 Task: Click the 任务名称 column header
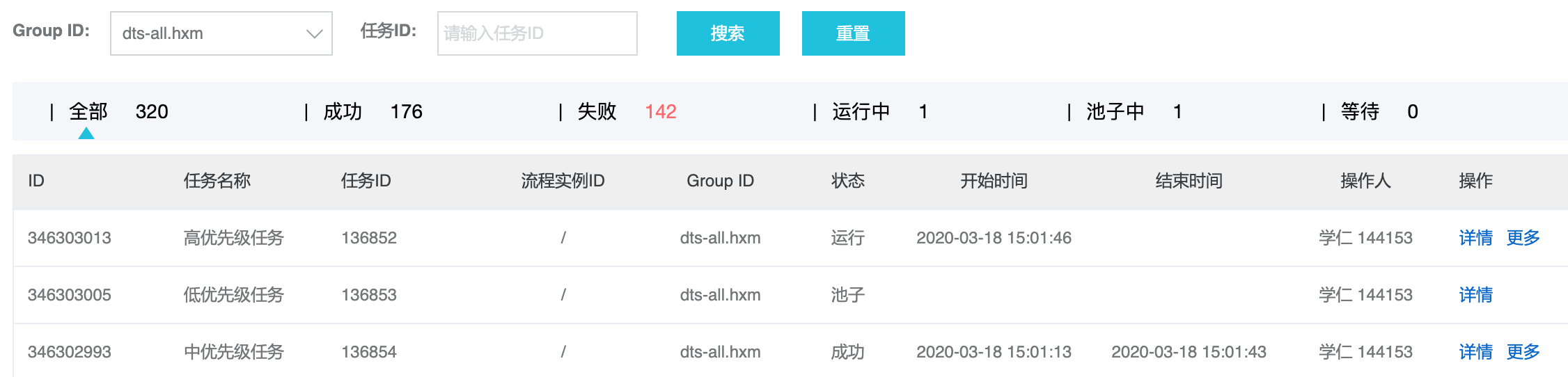click(x=217, y=181)
